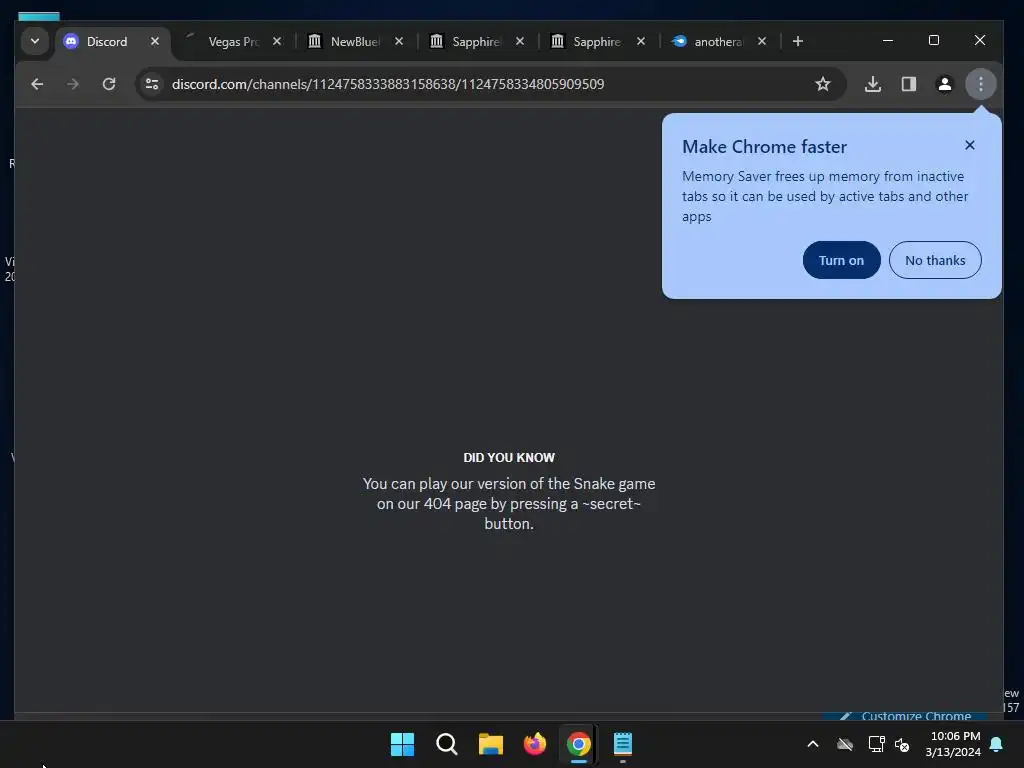Screen dimensions: 1024x768
Task: Select Chrome icon in the taskbar
Action: tap(578, 744)
